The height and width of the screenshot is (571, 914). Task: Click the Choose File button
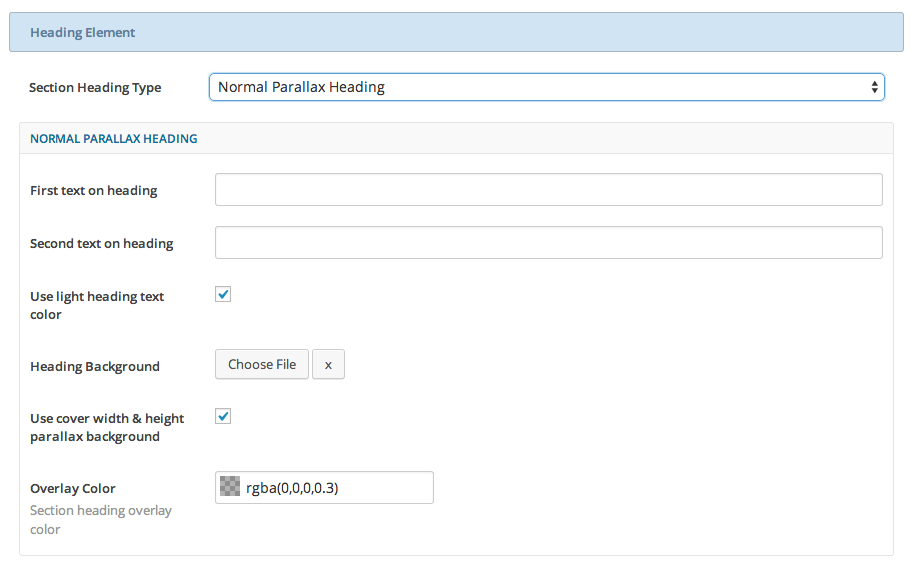[x=262, y=365]
